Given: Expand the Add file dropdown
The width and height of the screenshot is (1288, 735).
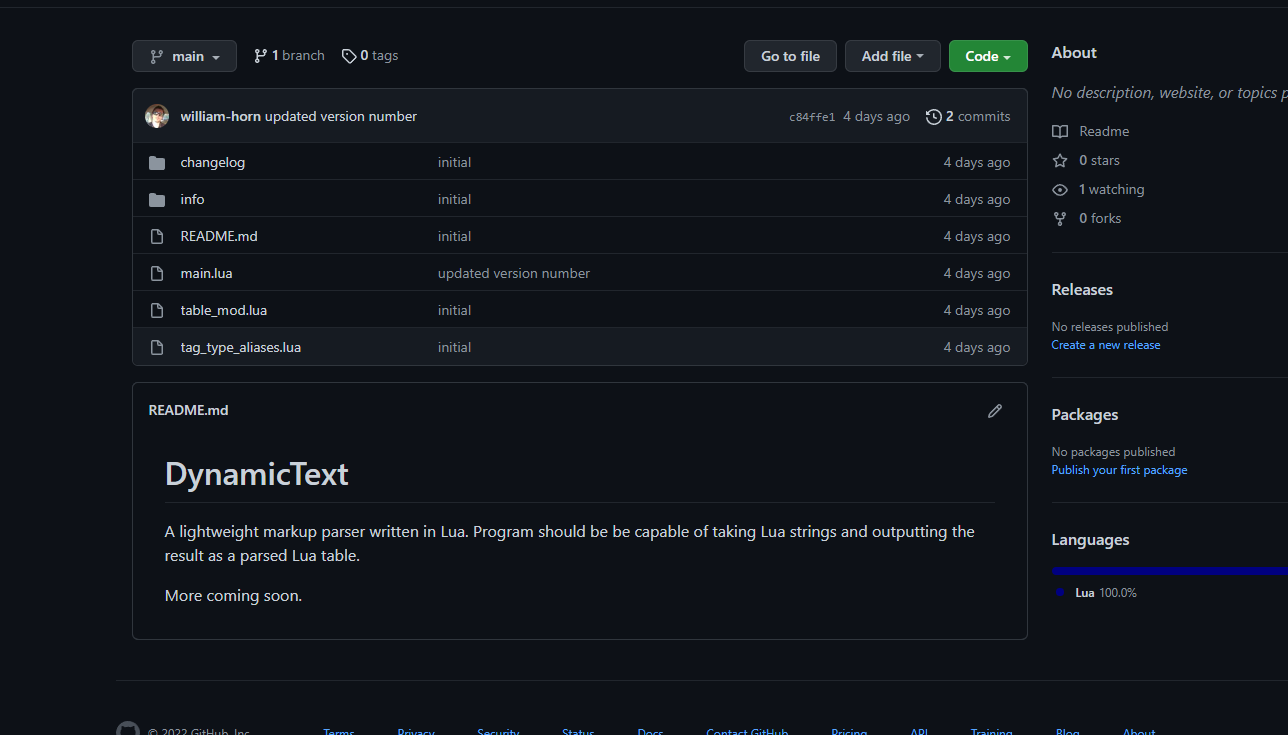Looking at the screenshot, I should point(892,57).
